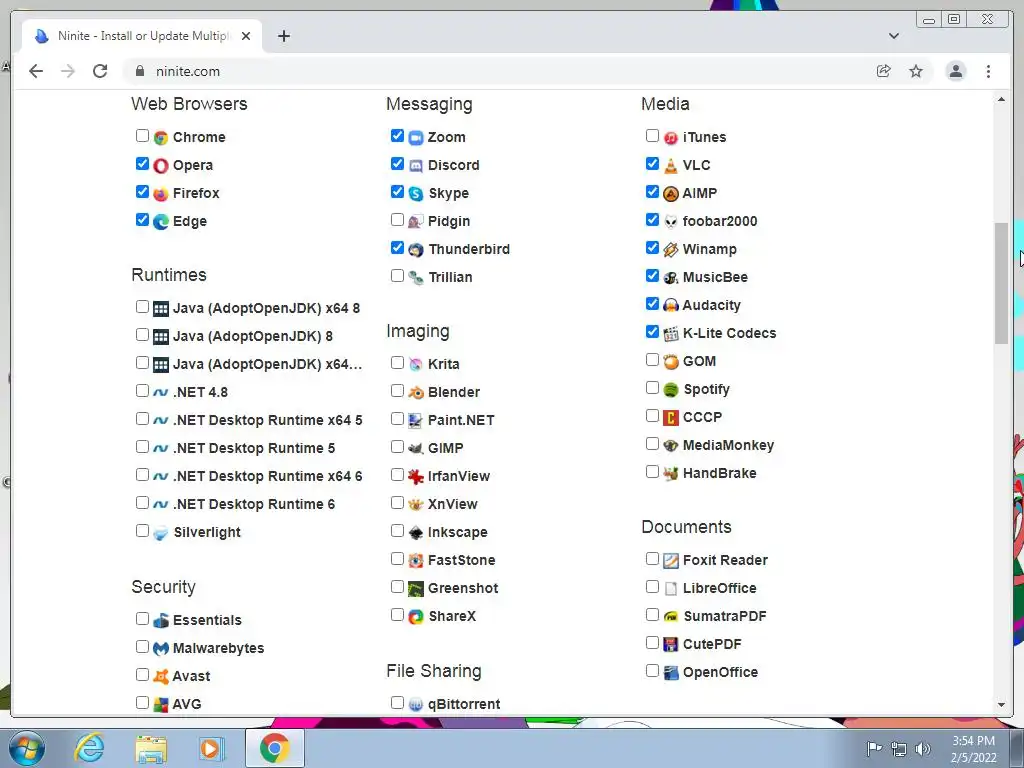Click the SumatraPDF label
The width and height of the screenshot is (1024, 768).
point(725,616)
